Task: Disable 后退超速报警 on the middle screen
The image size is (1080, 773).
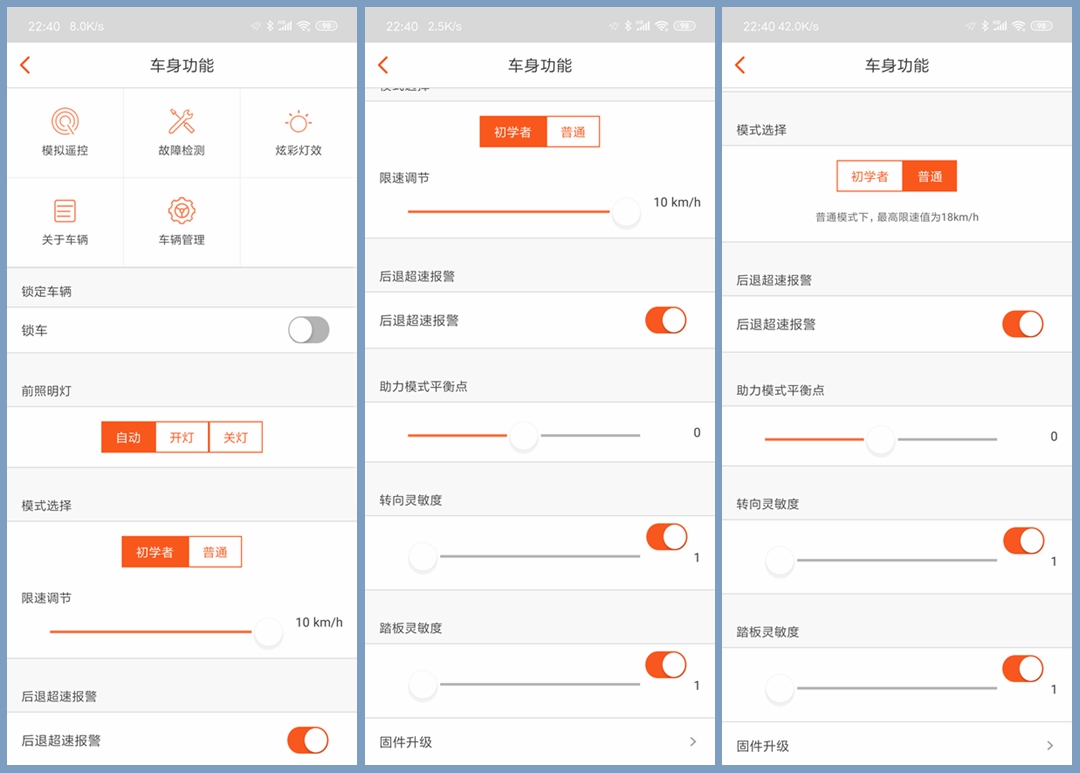Action: click(666, 320)
